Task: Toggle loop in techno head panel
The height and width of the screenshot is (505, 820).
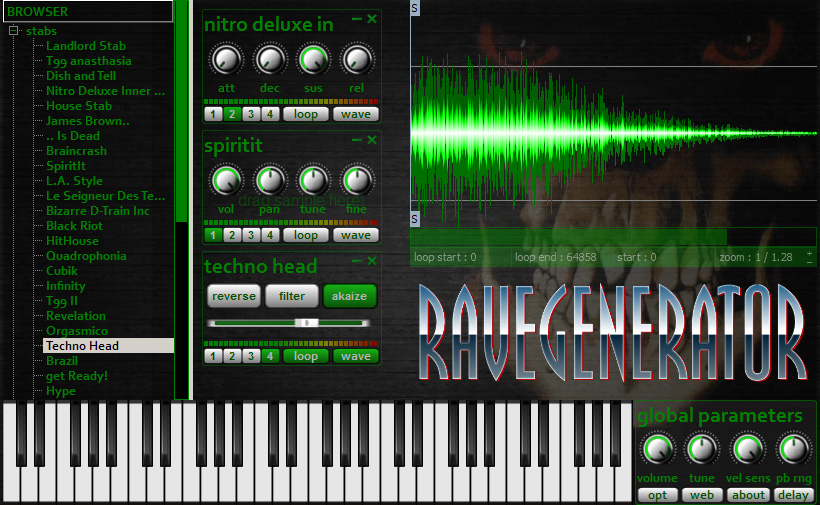Action: point(306,357)
